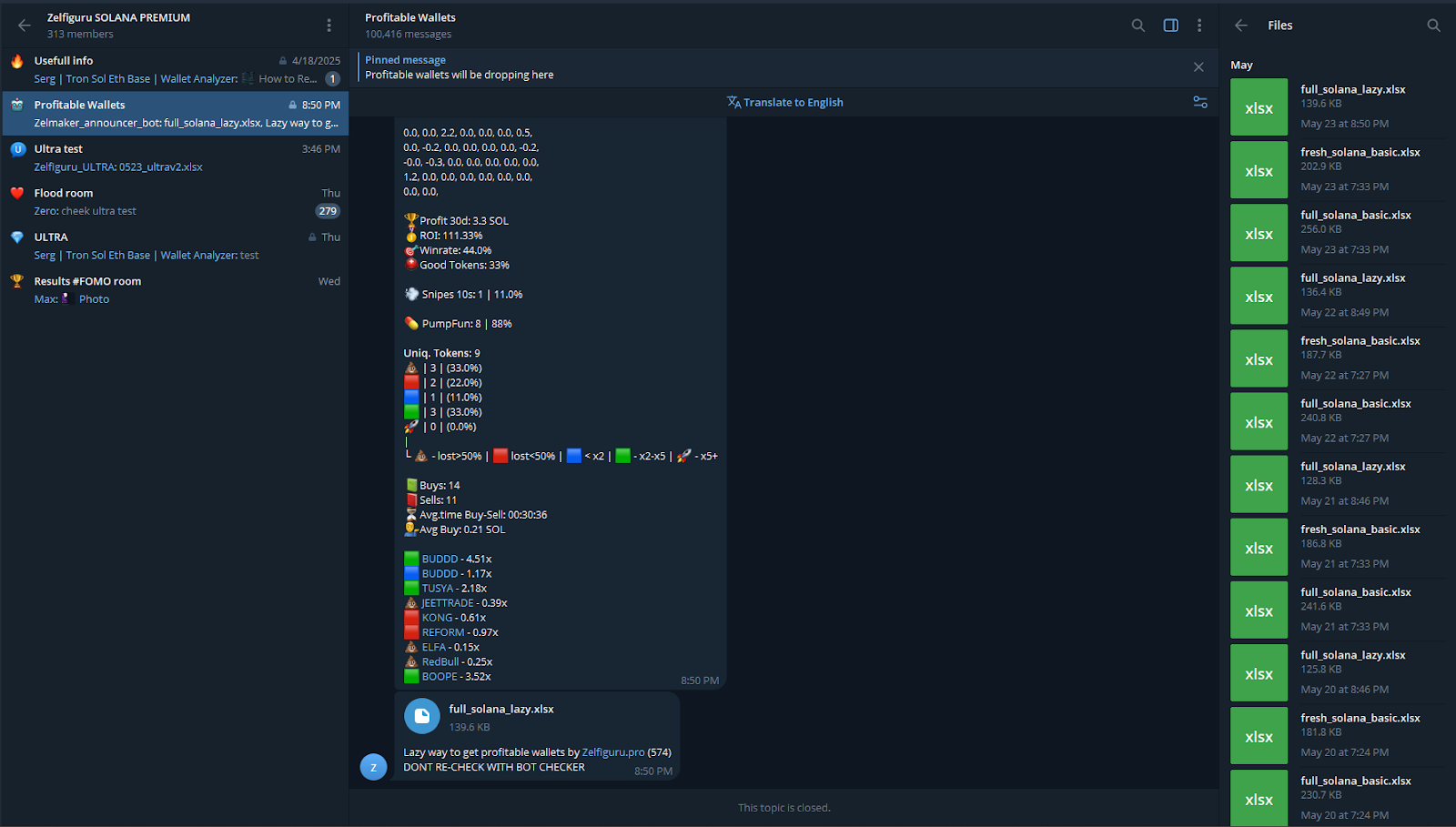Open the KONG token link

coord(437,618)
